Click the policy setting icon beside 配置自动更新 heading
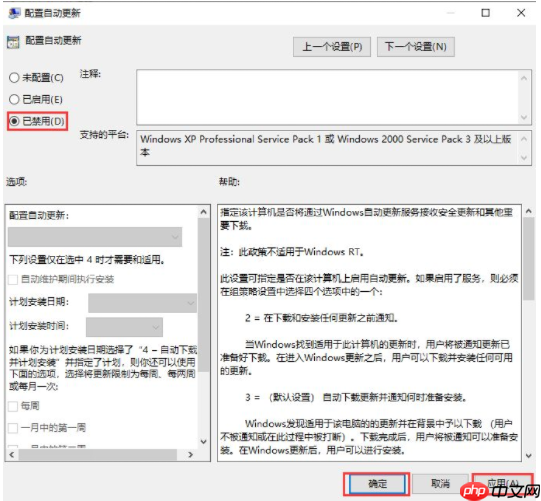Screen dimensions: 541x501 13,42
